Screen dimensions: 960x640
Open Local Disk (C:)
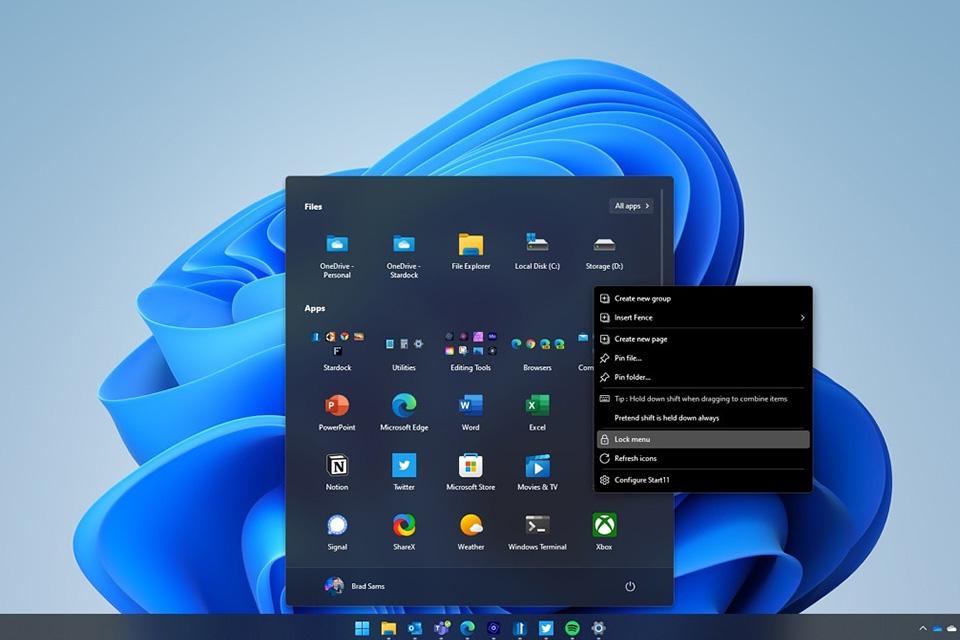[x=537, y=251]
